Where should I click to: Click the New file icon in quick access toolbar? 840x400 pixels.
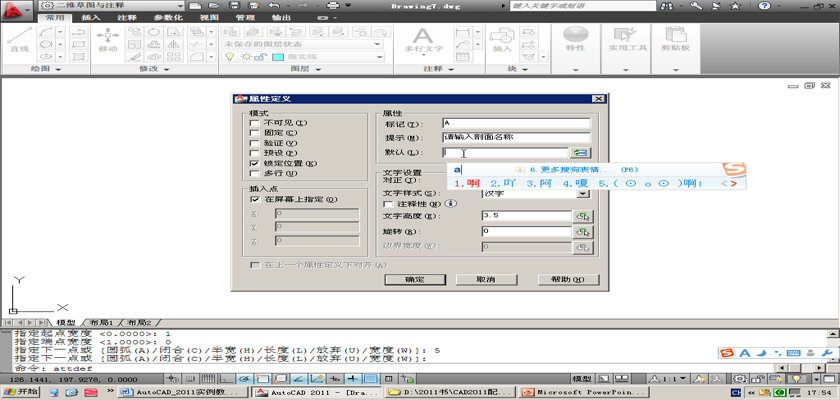(195, 6)
